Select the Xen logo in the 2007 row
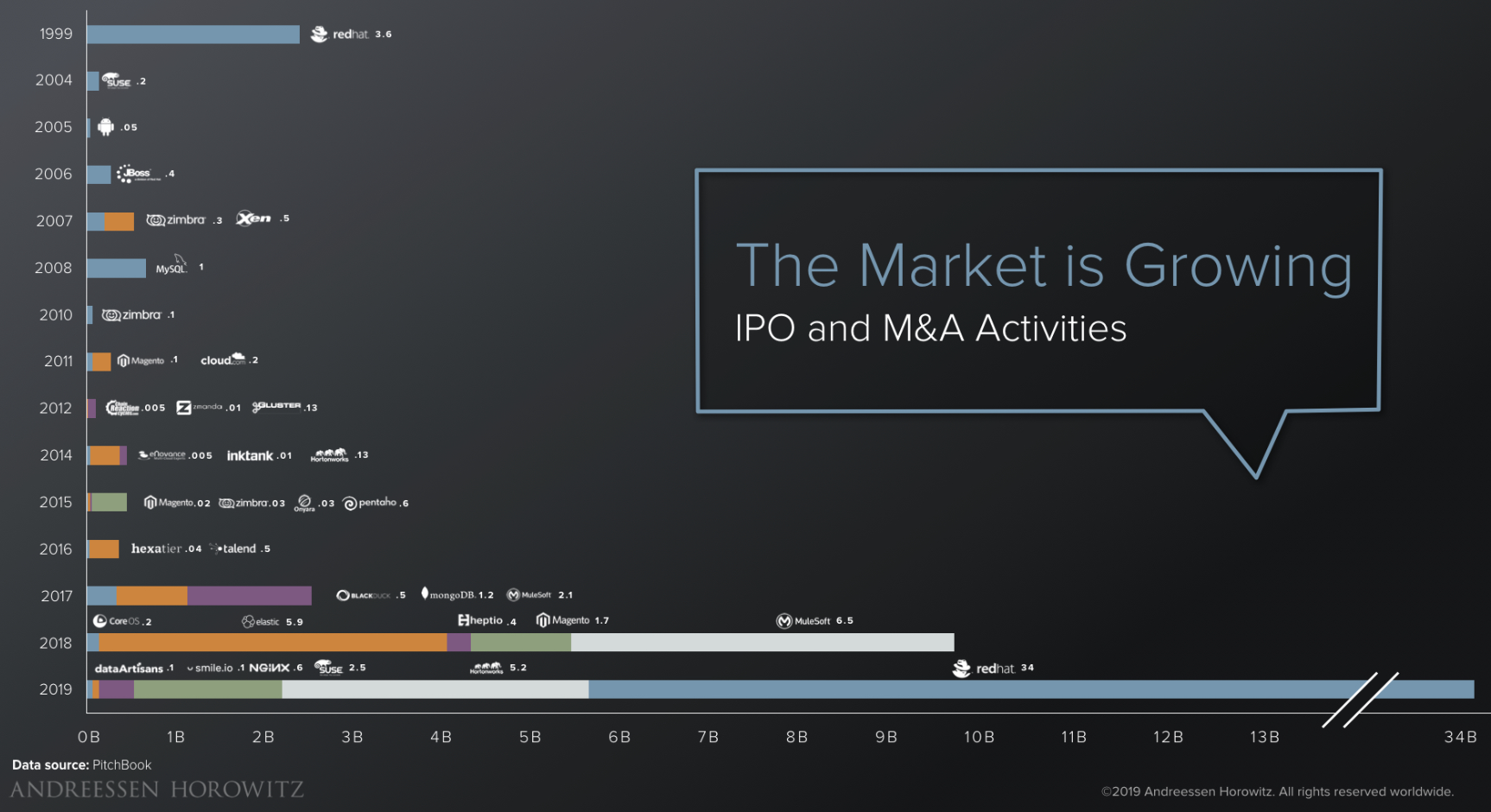The width and height of the screenshot is (1491, 812). click(x=254, y=219)
